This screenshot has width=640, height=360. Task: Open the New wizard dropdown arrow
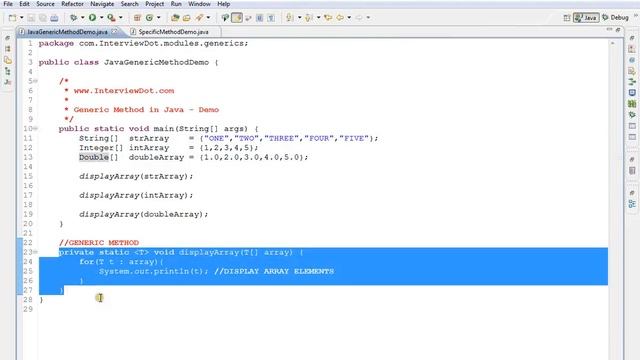(21, 18)
